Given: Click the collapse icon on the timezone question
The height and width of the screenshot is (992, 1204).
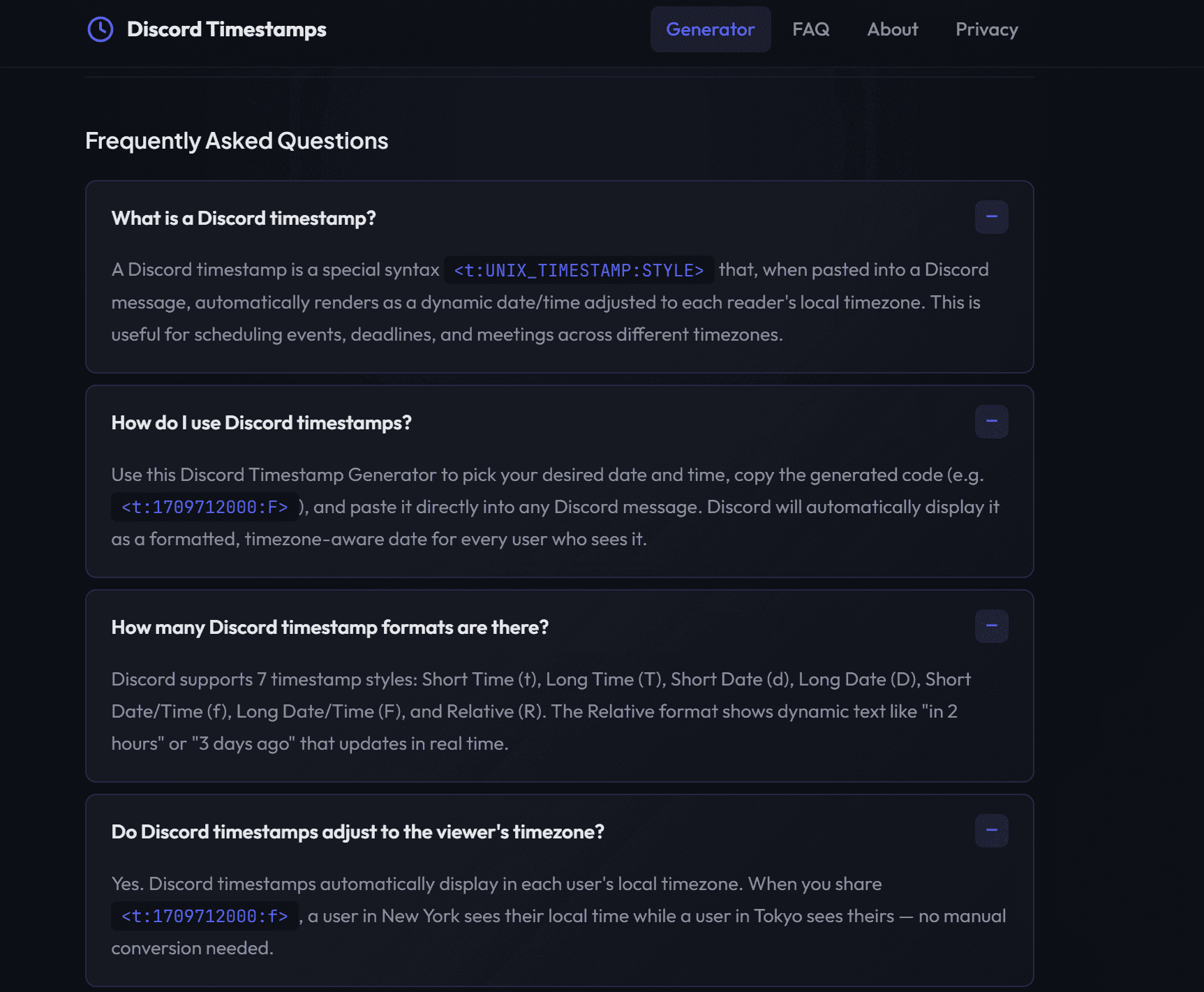Looking at the screenshot, I should tap(990, 831).
